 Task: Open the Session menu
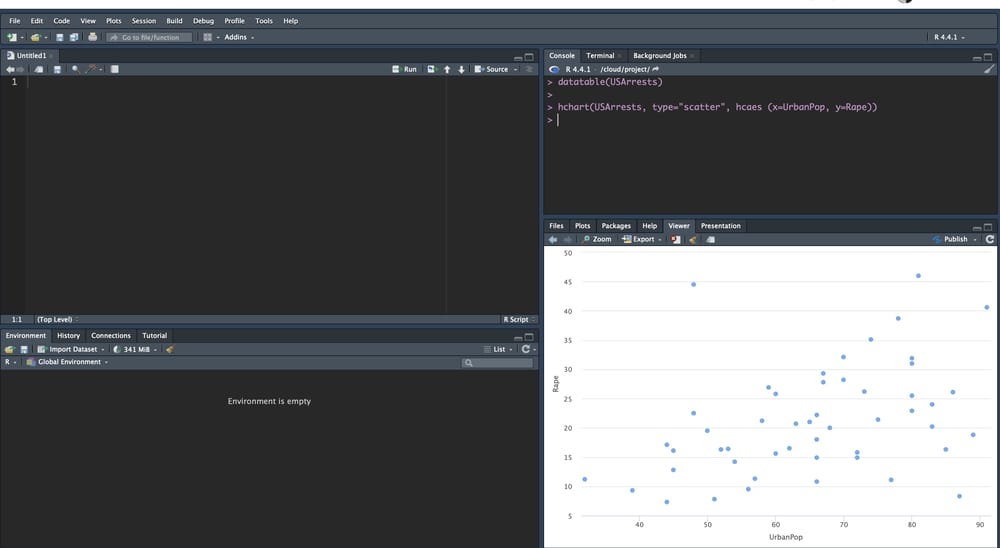click(143, 21)
